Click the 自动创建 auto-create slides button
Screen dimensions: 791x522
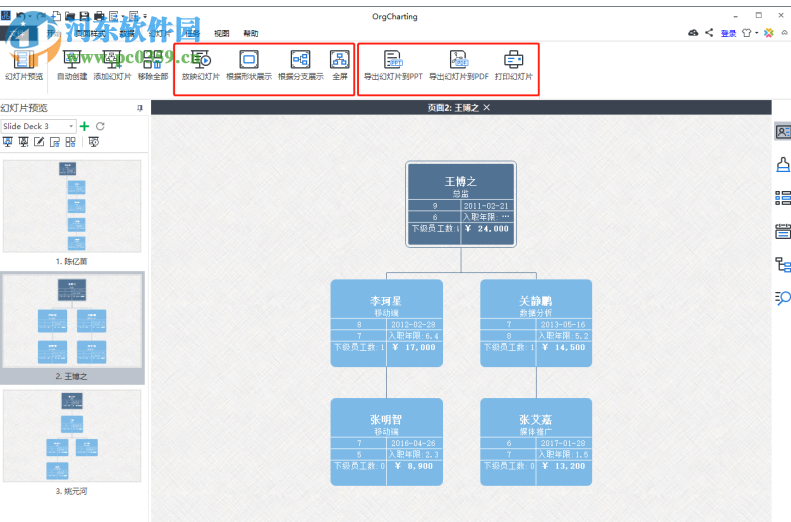click(x=72, y=66)
